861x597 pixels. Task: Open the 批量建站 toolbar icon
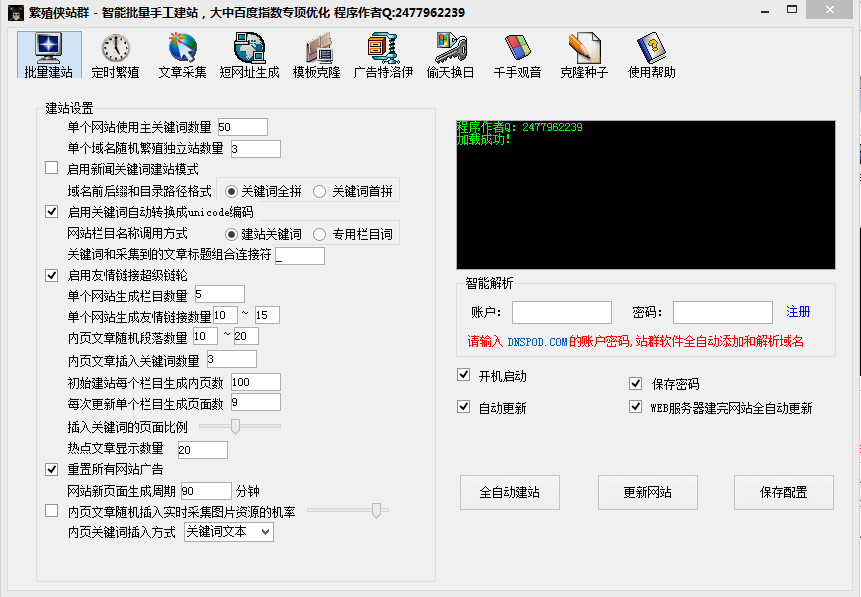coord(49,55)
